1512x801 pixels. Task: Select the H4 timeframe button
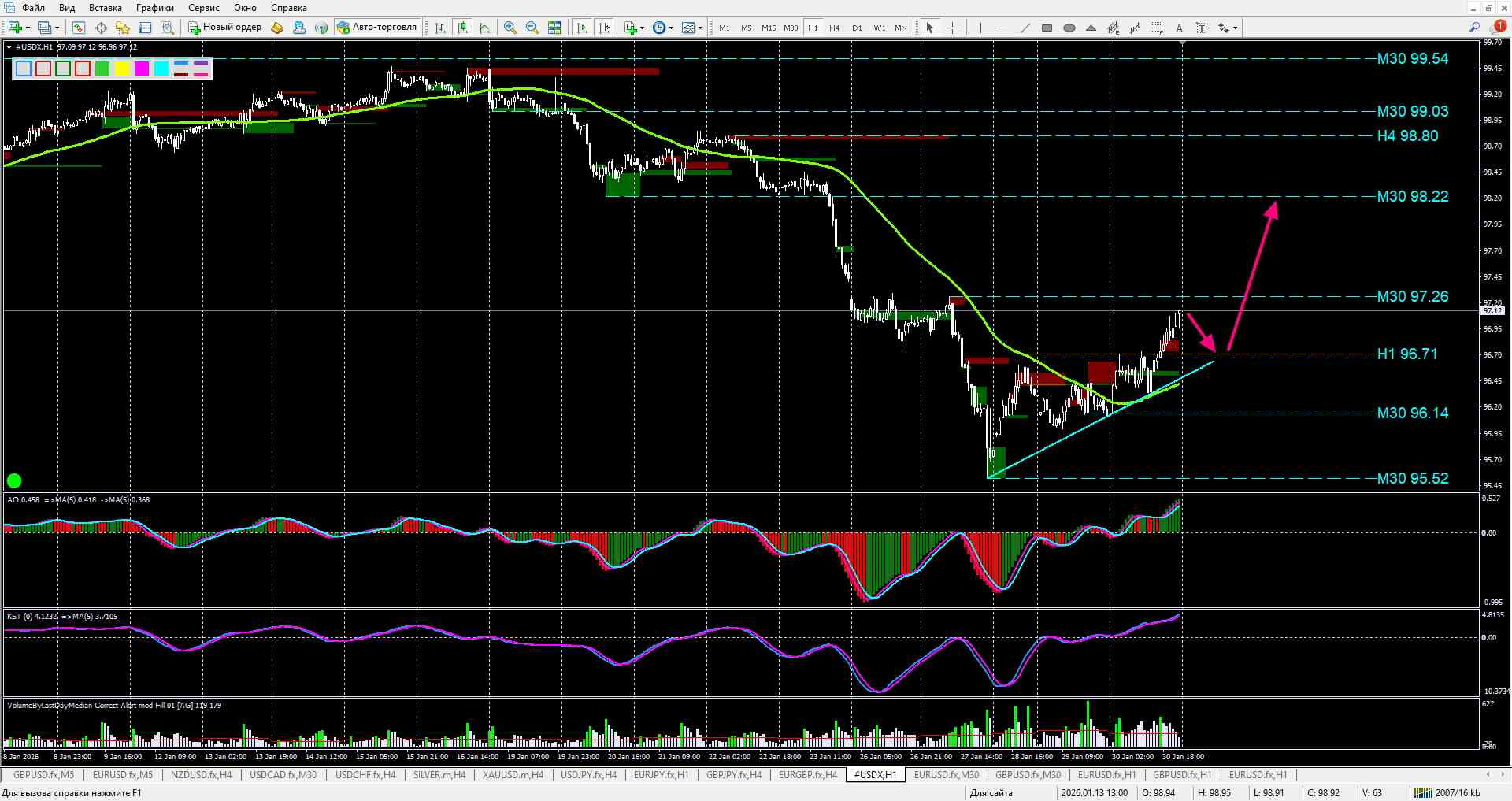(835, 28)
